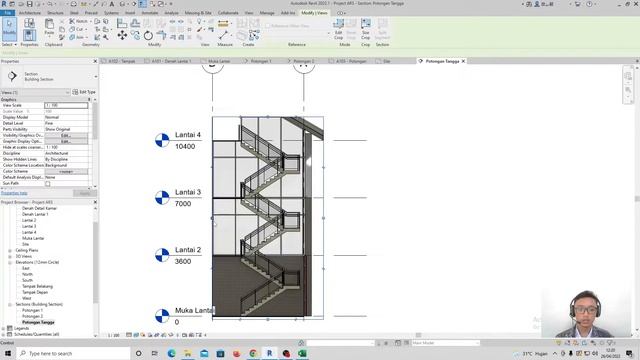The height and width of the screenshot is (360, 640).
Task: Select the Rotate tool icon
Action: click(x=148, y=36)
